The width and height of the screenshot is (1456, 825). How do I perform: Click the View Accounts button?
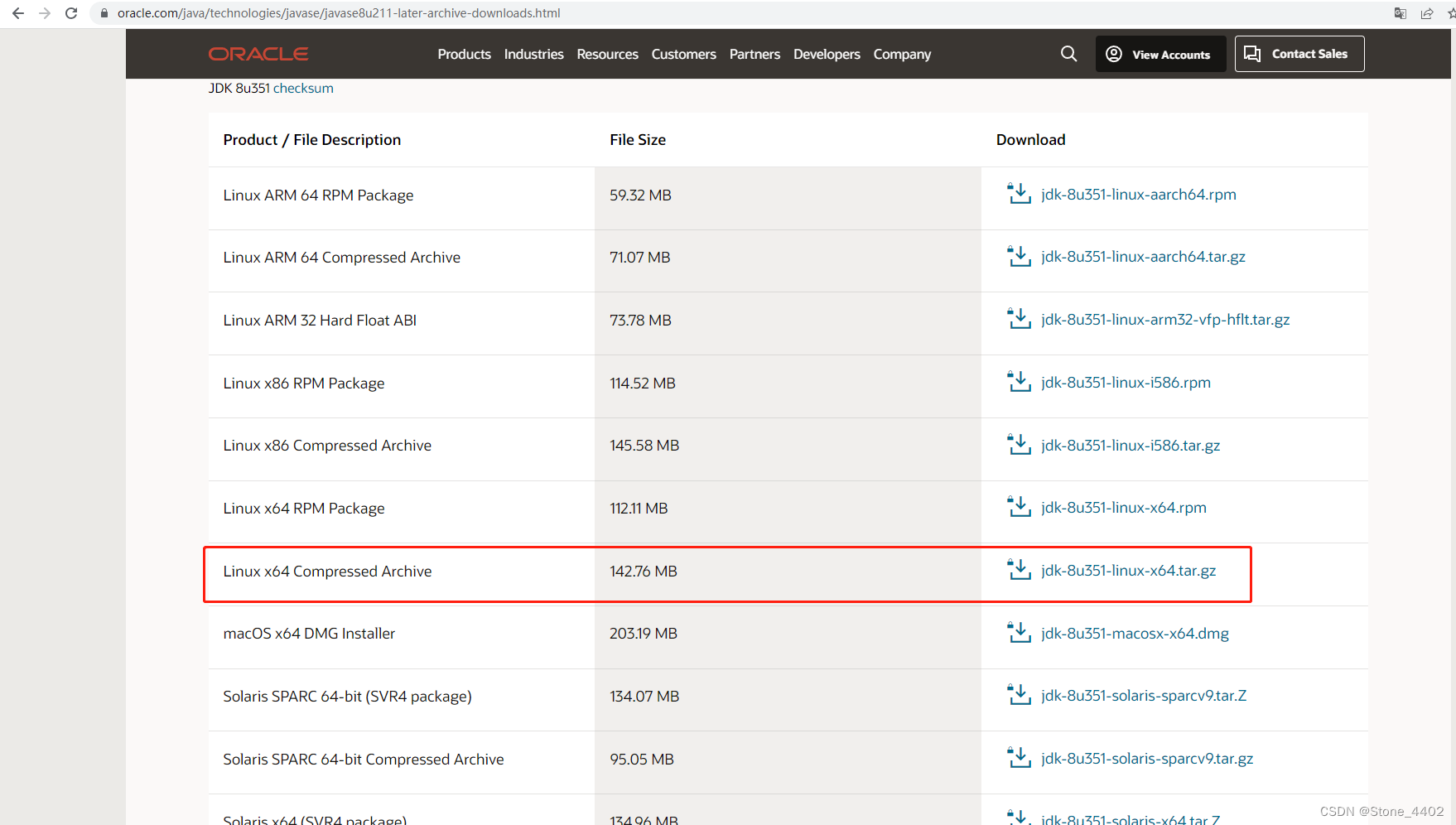[x=1160, y=54]
